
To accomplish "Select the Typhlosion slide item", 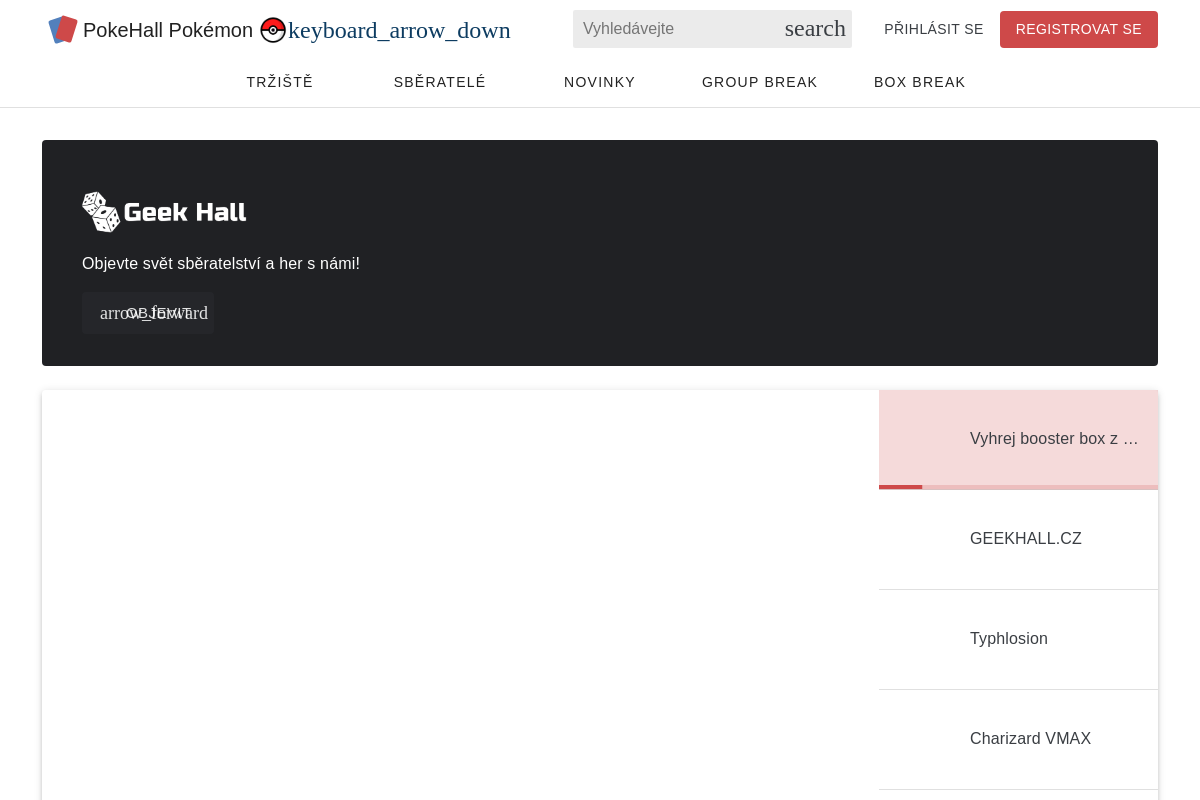I will 1018,639.
